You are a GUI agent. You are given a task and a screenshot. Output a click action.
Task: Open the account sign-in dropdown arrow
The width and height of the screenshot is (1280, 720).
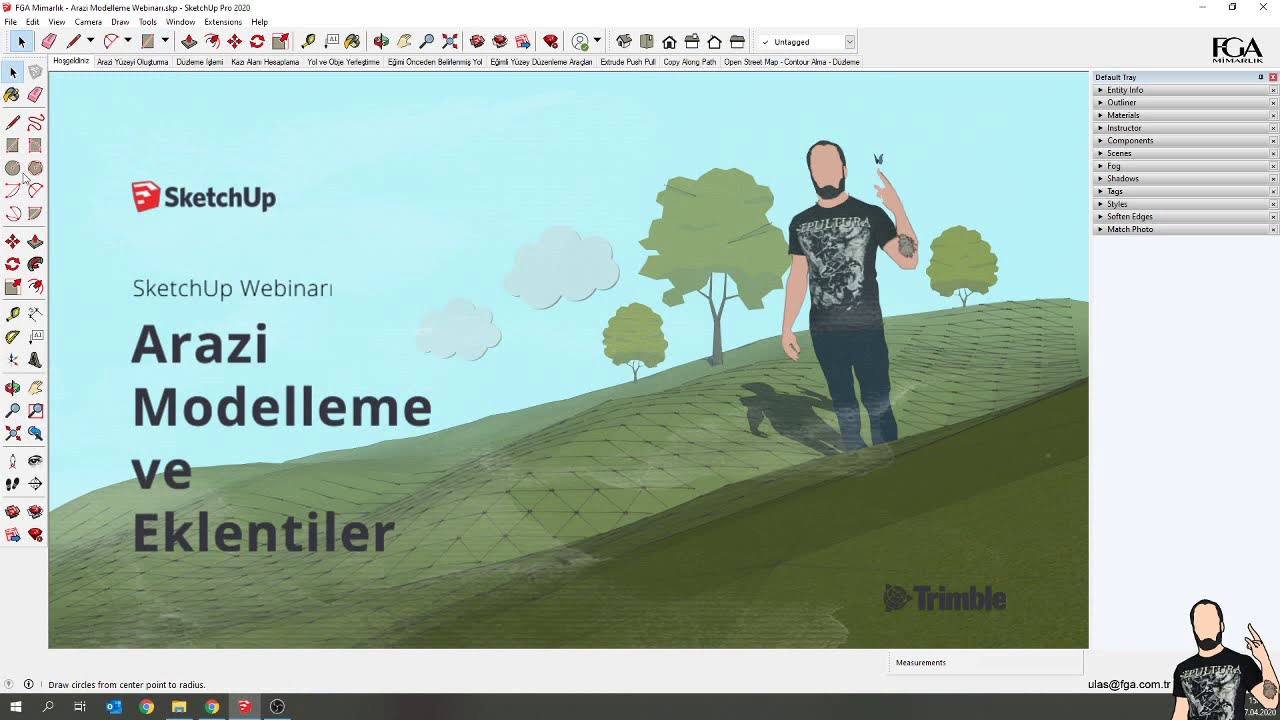click(597, 41)
